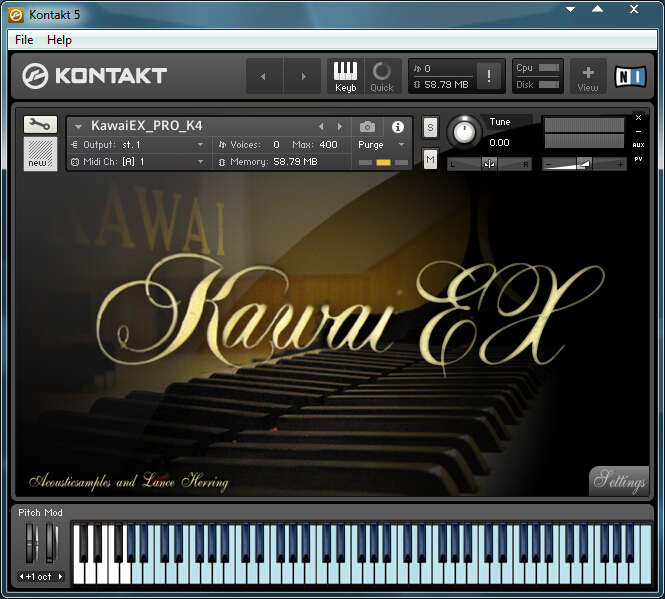Solo the KawaiEX instrument
Viewport: 665px width, 599px height.
point(430,127)
